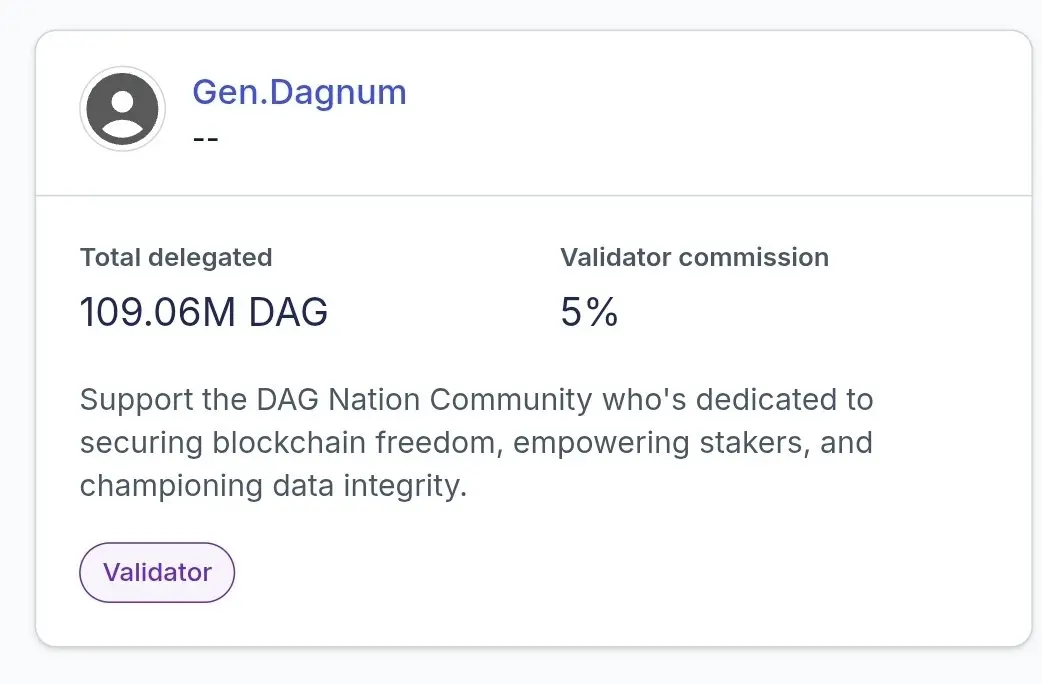This screenshot has height=684, width=1042.
Task: Click the championing data integrity line
Action: coord(273,485)
